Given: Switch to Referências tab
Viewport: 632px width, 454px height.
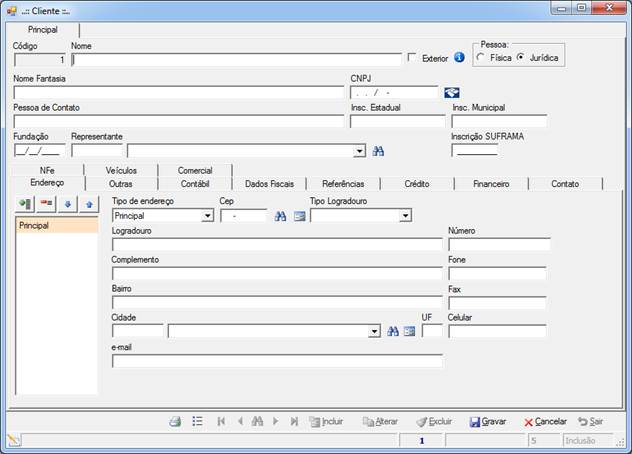Looking at the screenshot, I should [343, 184].
